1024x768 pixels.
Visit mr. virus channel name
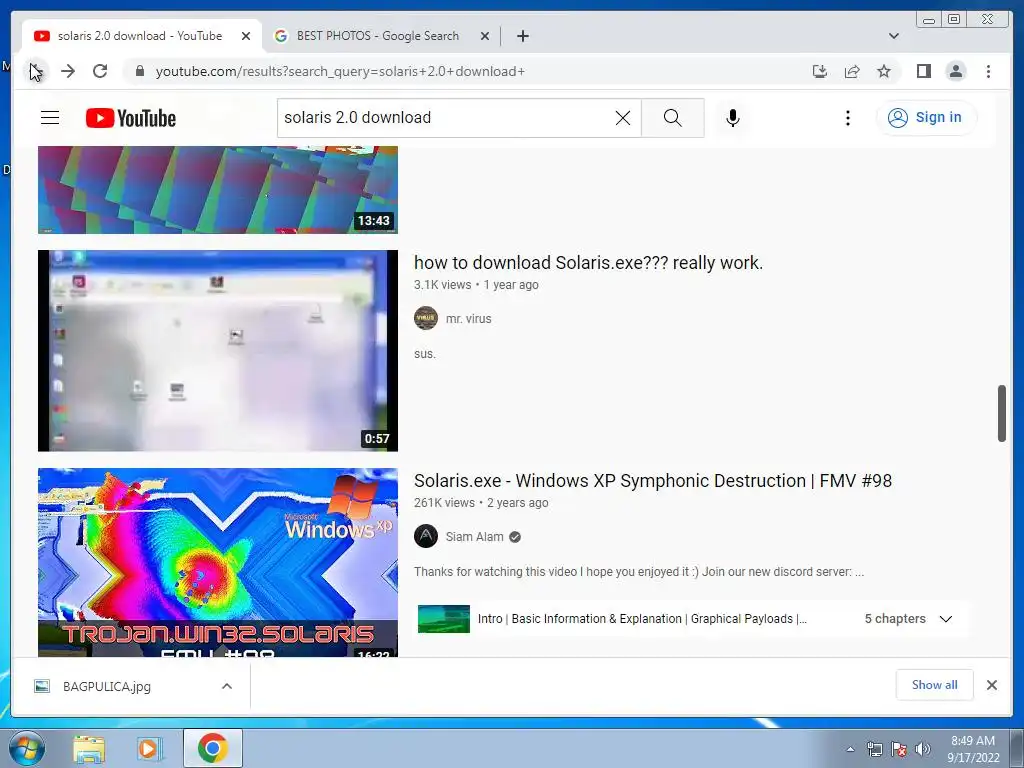468,319
